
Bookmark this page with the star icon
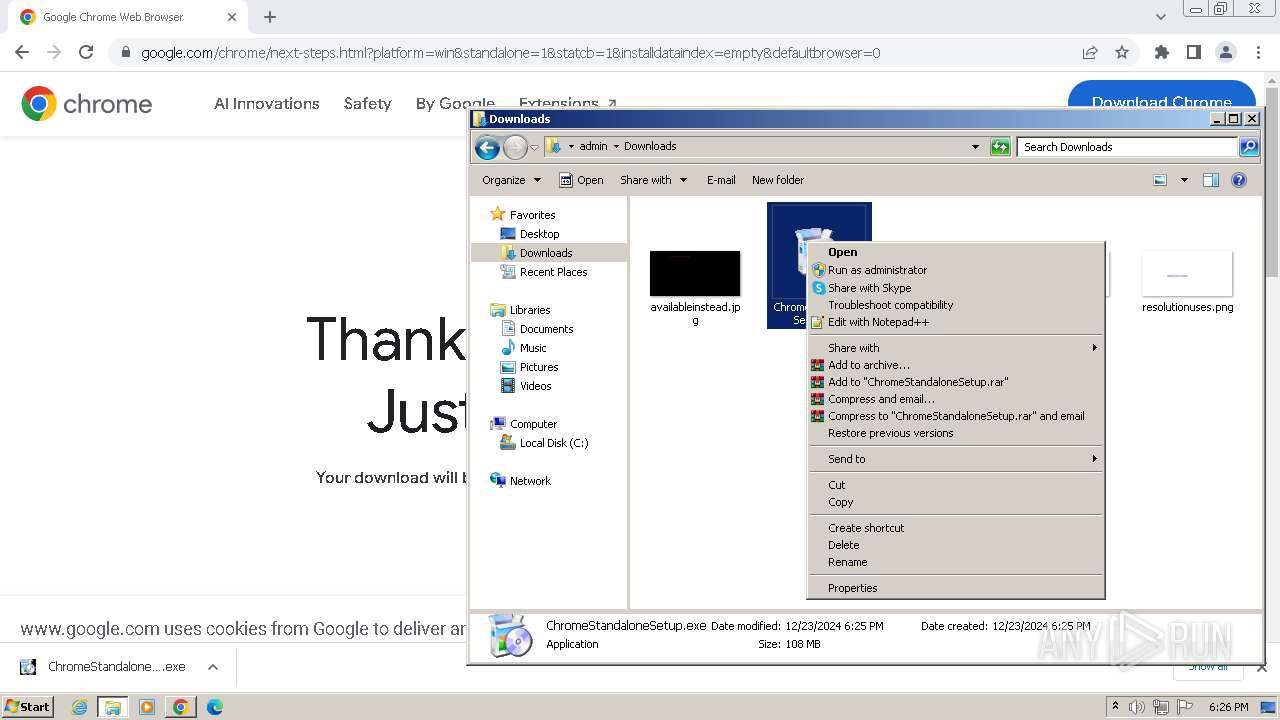1122,53
